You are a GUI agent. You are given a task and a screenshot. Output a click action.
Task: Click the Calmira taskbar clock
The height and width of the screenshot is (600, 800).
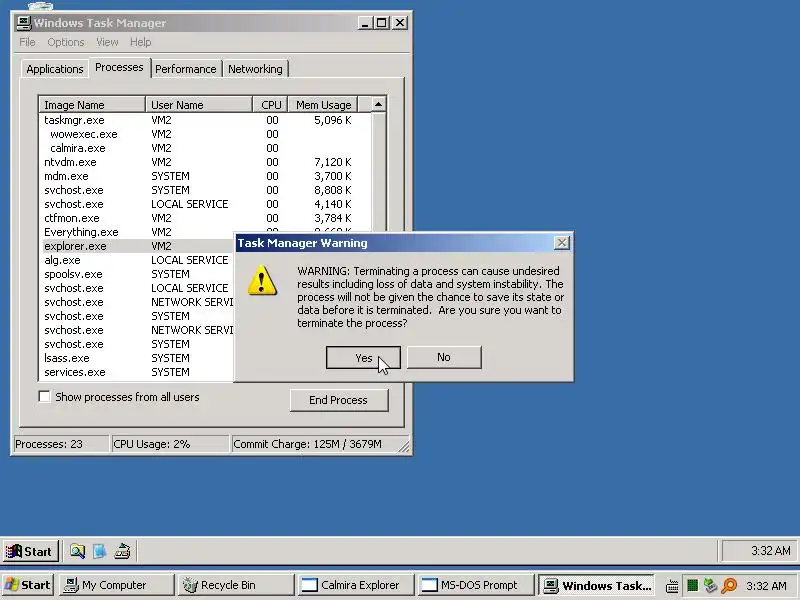click(770, 551)
